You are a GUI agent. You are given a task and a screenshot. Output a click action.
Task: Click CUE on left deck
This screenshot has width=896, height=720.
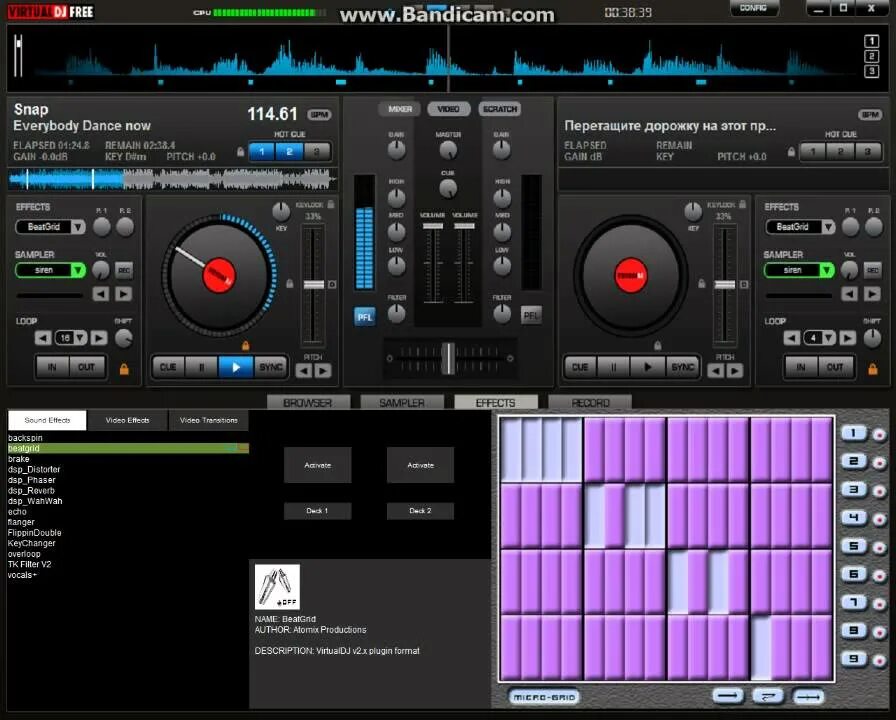(x=168, y=367)
